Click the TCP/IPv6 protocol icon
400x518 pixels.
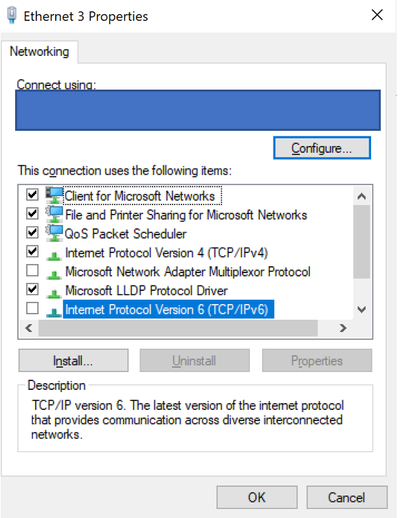tap(54, 313)
